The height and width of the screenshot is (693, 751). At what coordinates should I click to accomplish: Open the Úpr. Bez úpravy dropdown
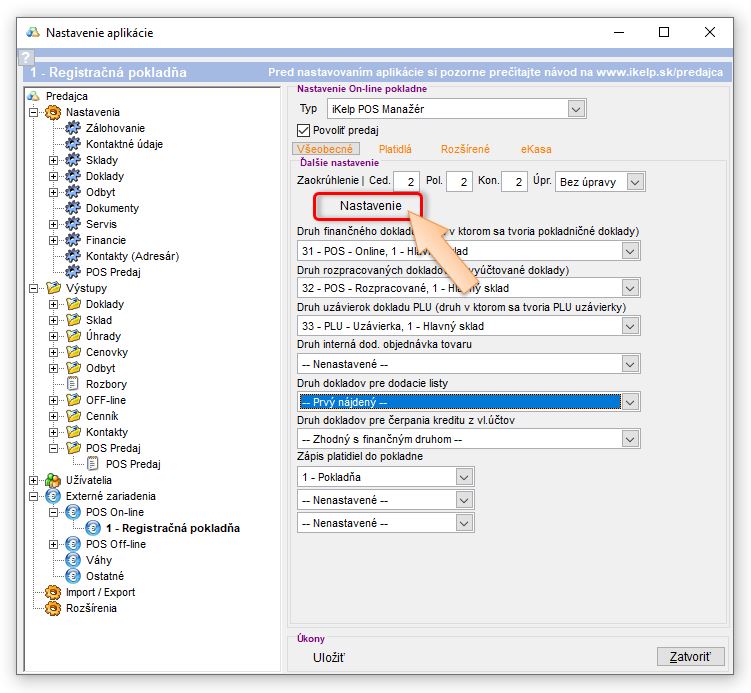pyautogui.click(x=636, y=181)
